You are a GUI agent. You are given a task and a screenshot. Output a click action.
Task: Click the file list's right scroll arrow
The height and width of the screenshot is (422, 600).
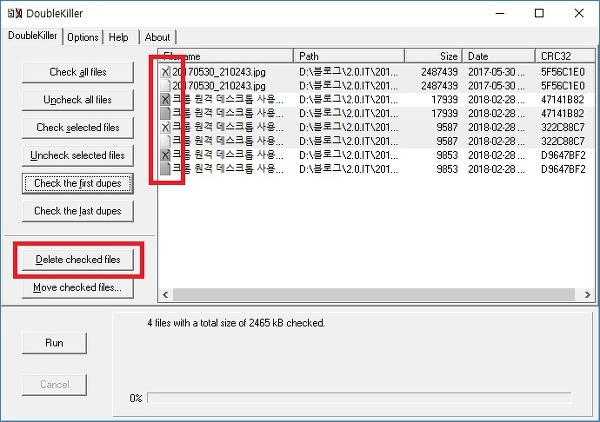tap(587, 295)
